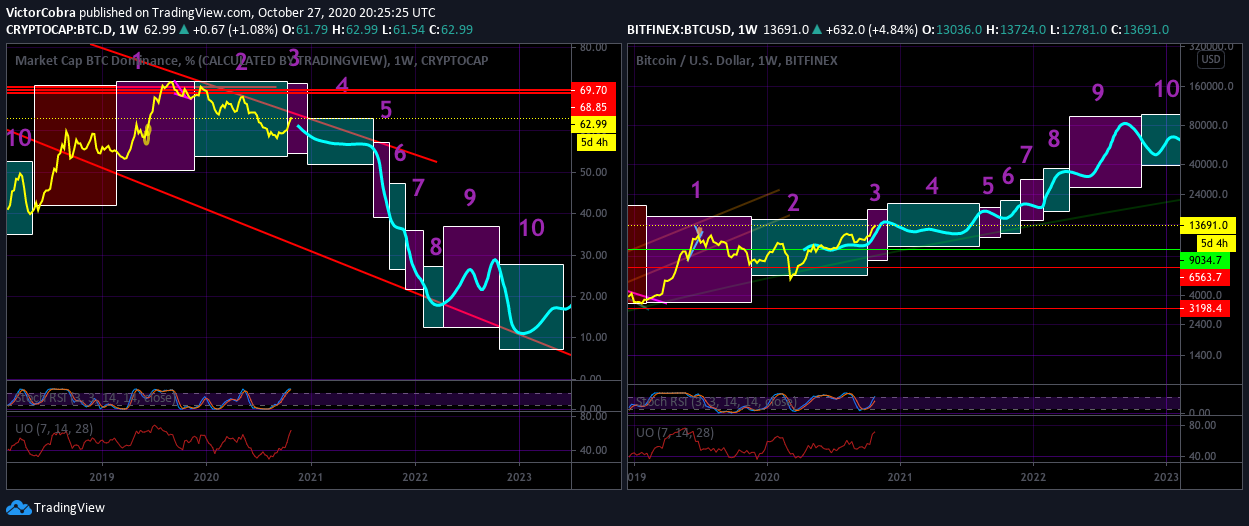The width and height of the screenshot is (1249, 526).
Task: Select the yellow 62.99 current price label
Action: click(593, 124)
